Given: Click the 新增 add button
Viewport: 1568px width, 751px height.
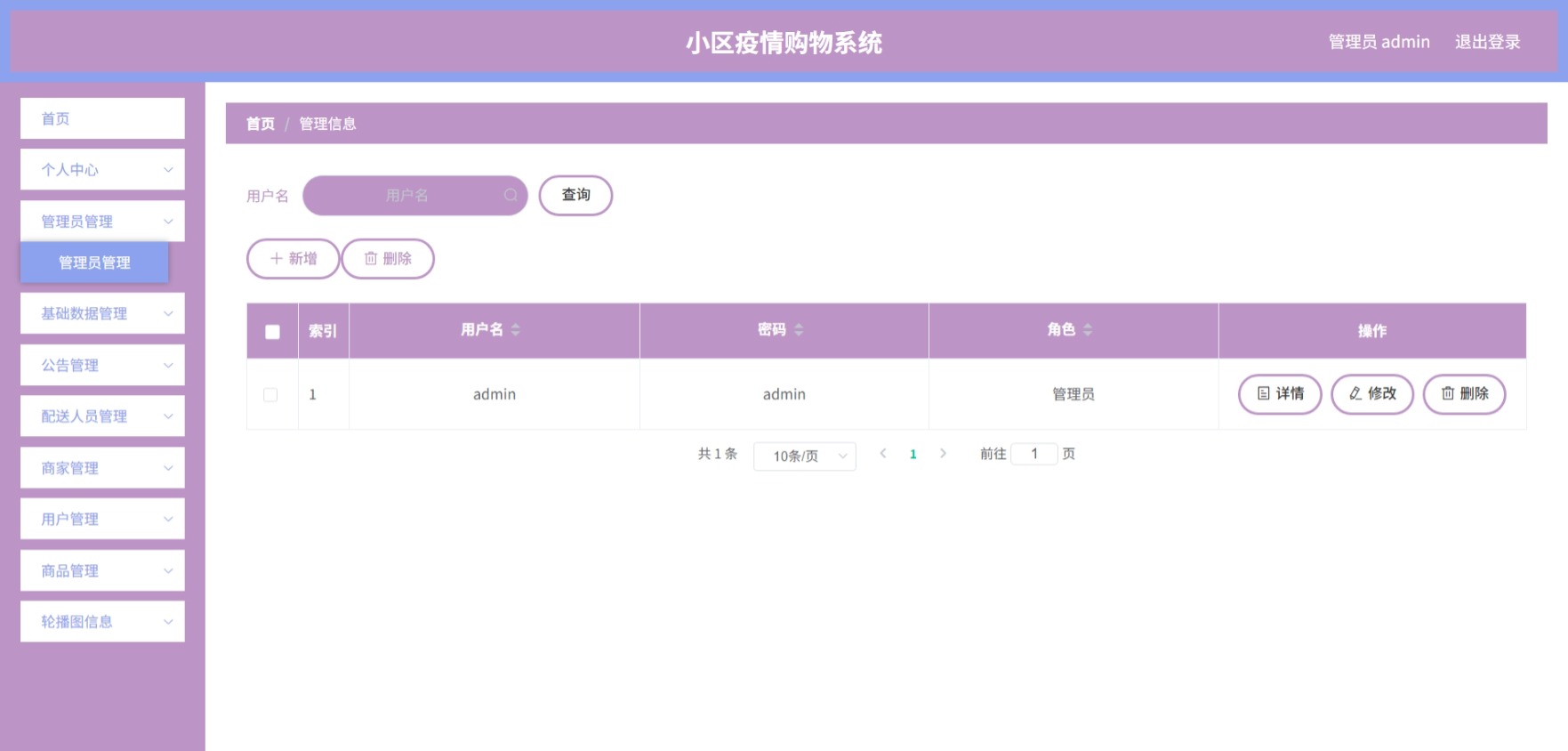Looking at the screenshot, I should (293, 259).
